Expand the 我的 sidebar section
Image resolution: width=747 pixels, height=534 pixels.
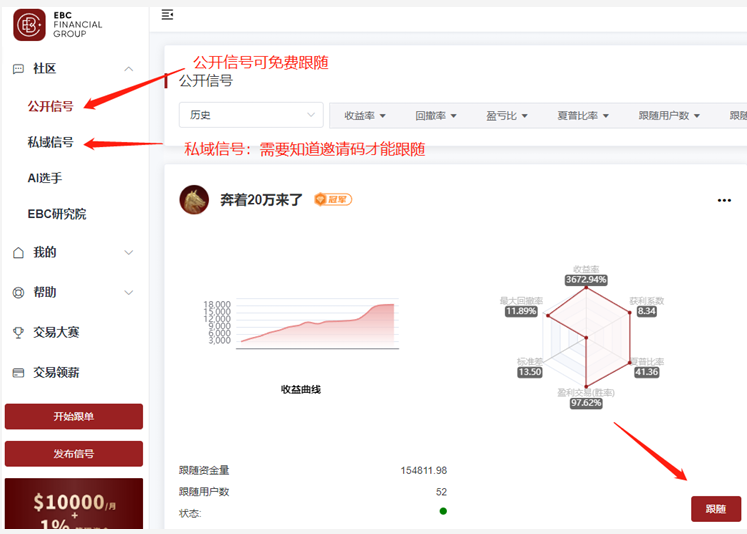[128, 253]
